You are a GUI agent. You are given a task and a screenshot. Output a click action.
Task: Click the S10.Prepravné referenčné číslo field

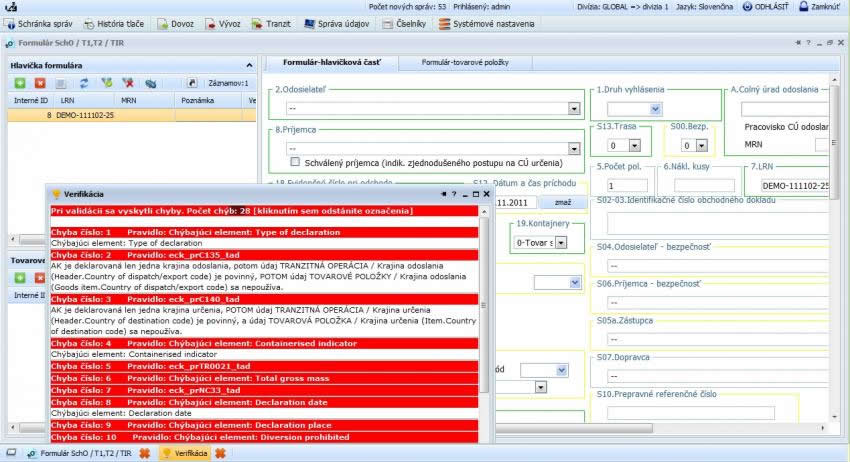point(691,413)
